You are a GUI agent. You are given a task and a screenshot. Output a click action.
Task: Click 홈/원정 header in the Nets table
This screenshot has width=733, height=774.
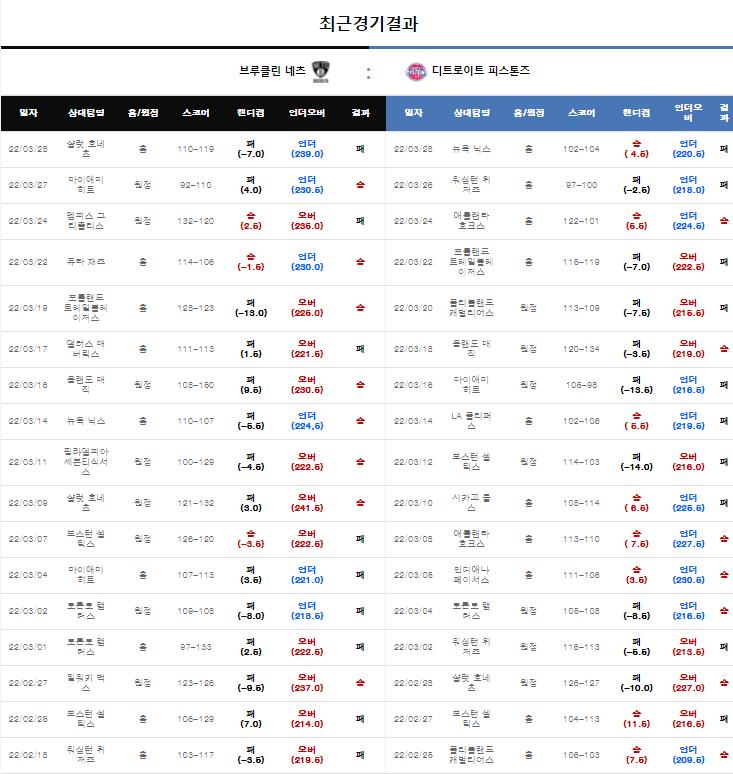click(143, 113)
